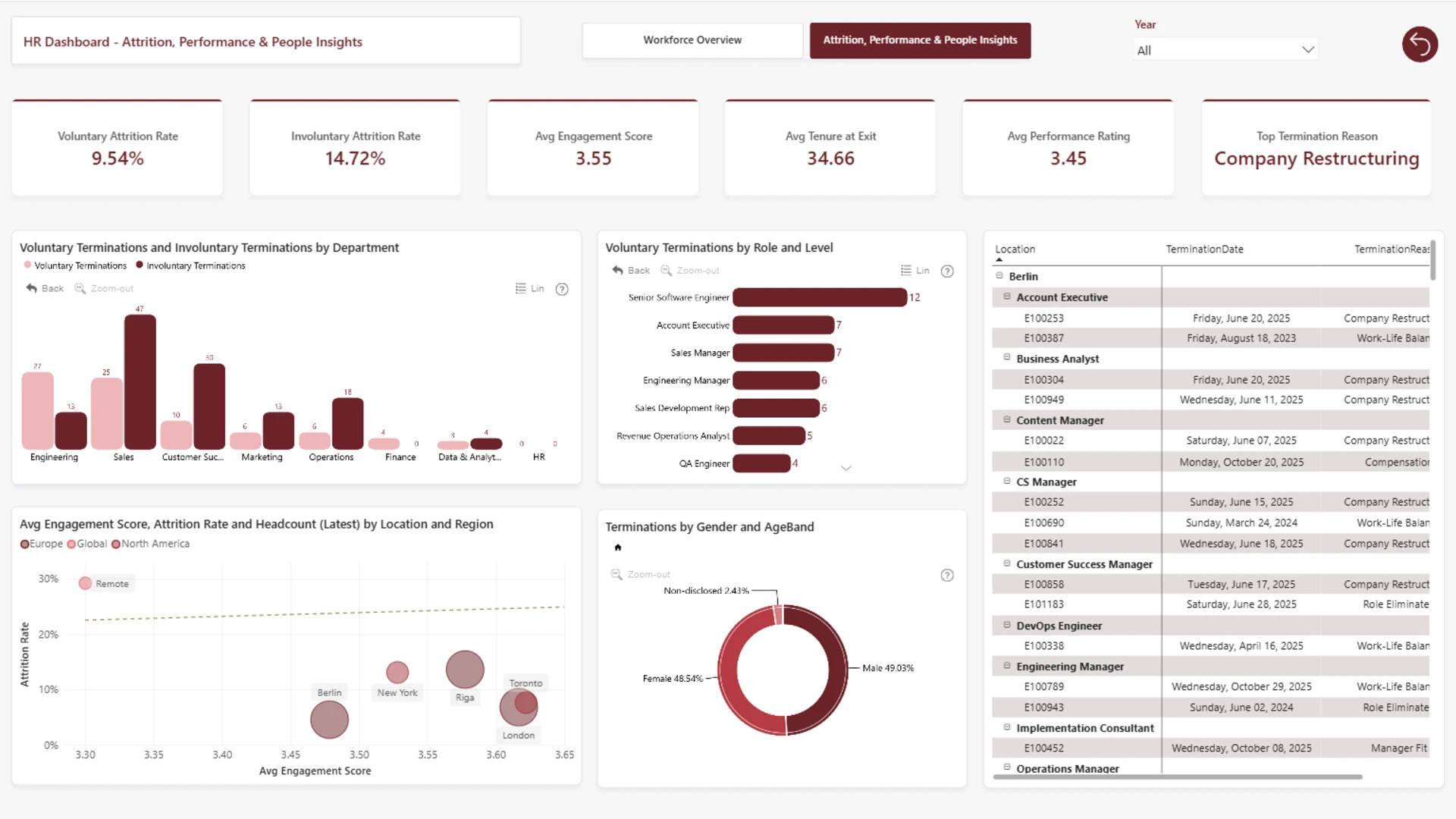Select Attrition, Performance & People Insights tab
The width and height of the screenshot is (1456, 819).
coord(920,40)
